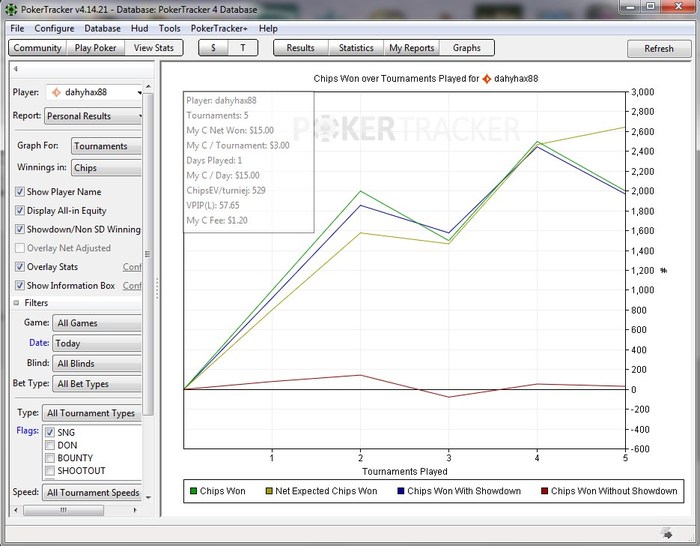Open the Blind filter set to All Blinds
Screen dimensions: 700x546
click(97, 363)
